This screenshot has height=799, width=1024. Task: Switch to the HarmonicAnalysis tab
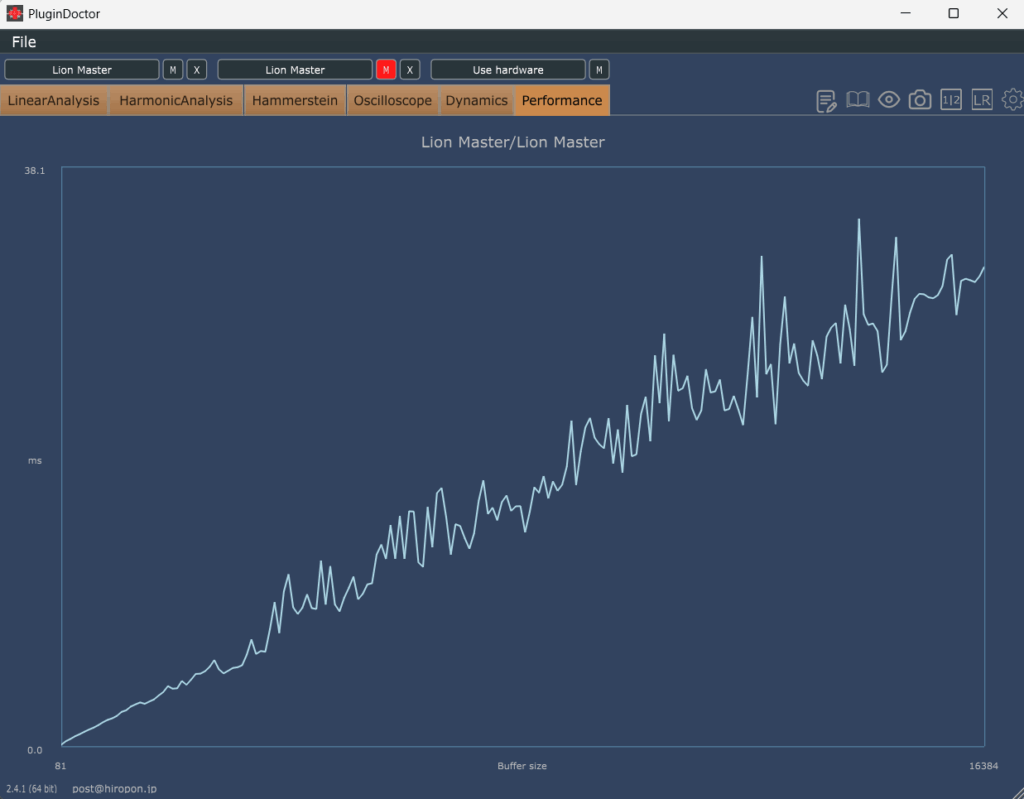click(176, 101)
